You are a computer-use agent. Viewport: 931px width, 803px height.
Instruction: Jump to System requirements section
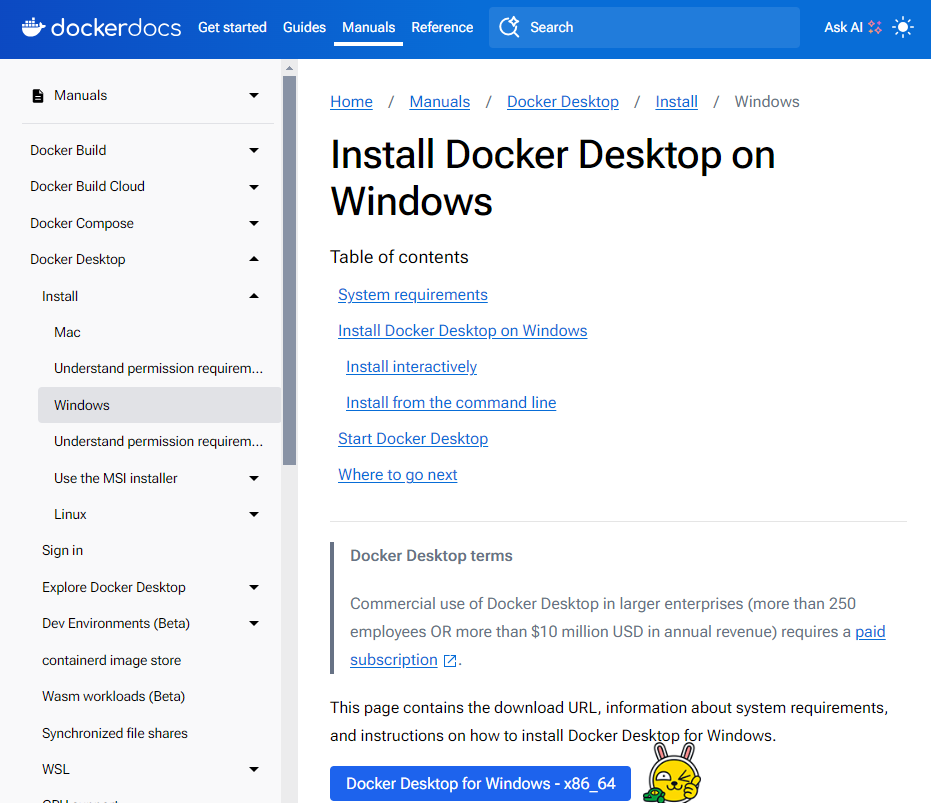(x=413, y=295)
